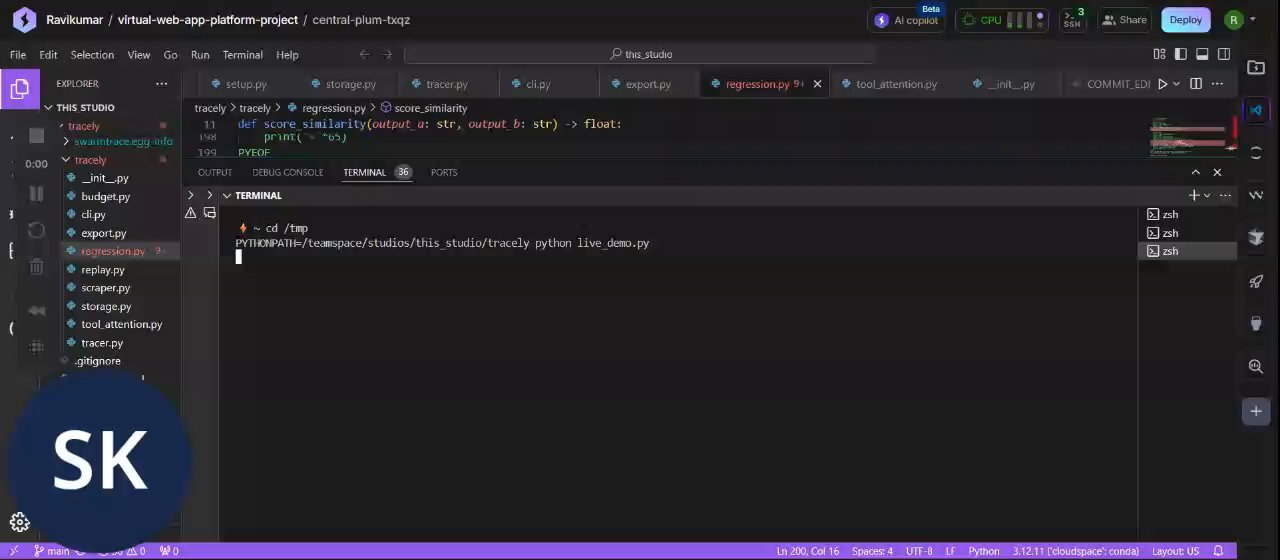The height and width of the screenshot is (560, 1280).
Task: Maximize panel with the up chevron
Action: (1195, 172)
